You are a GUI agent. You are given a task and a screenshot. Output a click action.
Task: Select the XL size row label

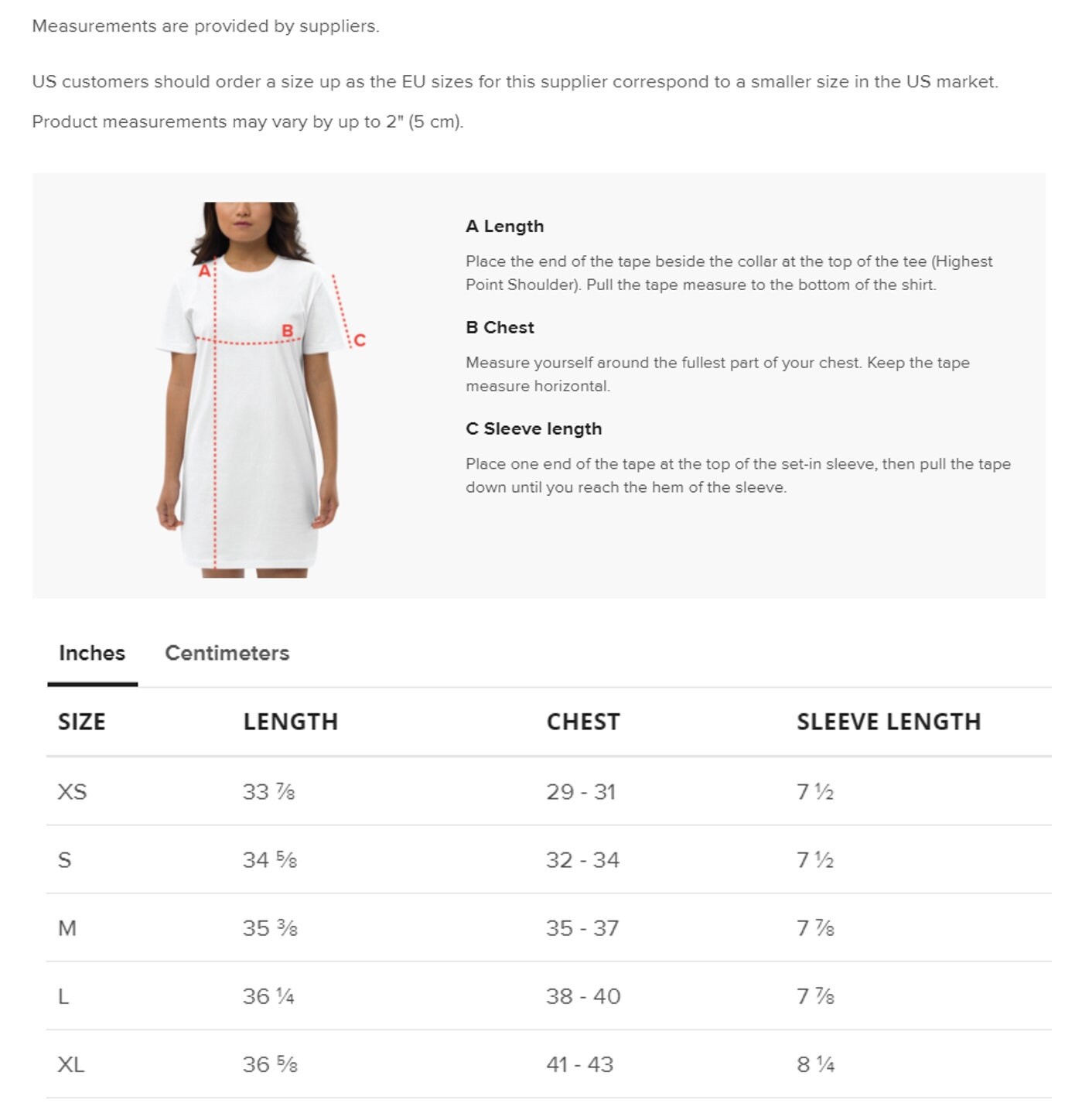tap(71, 1064)
